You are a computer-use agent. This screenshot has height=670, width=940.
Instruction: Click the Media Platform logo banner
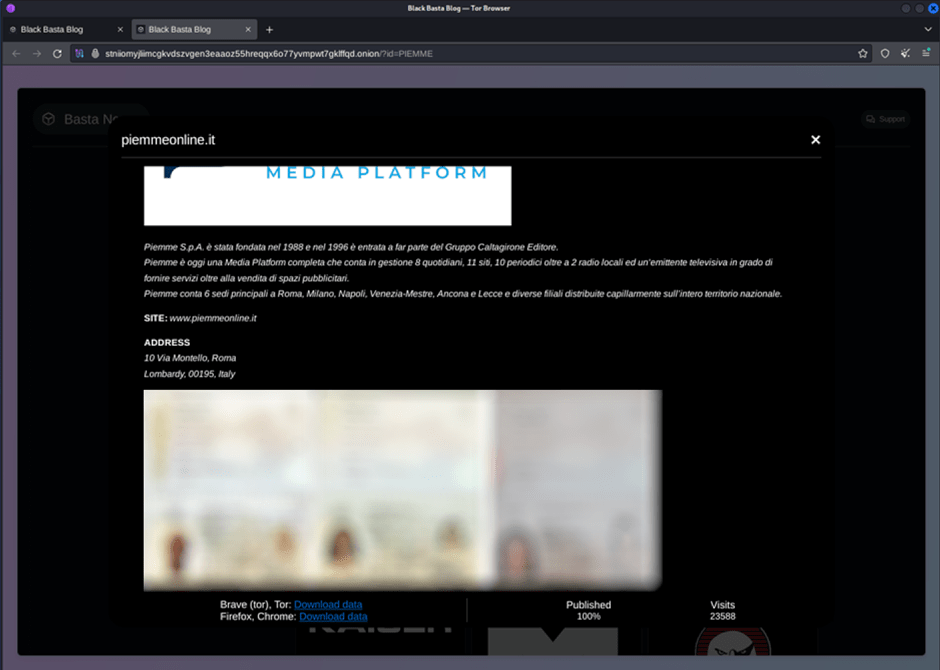(x=327, y=195)
